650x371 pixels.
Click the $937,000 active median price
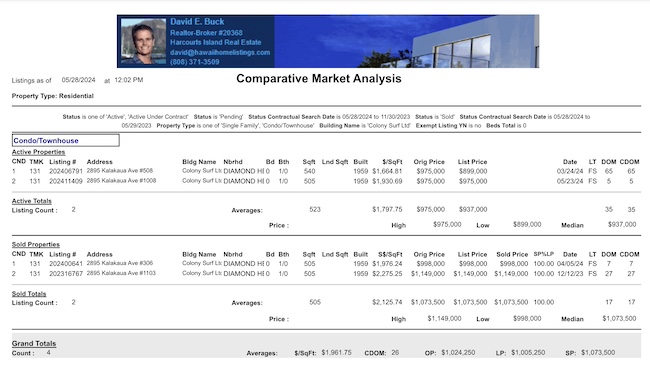pos(622,224)
